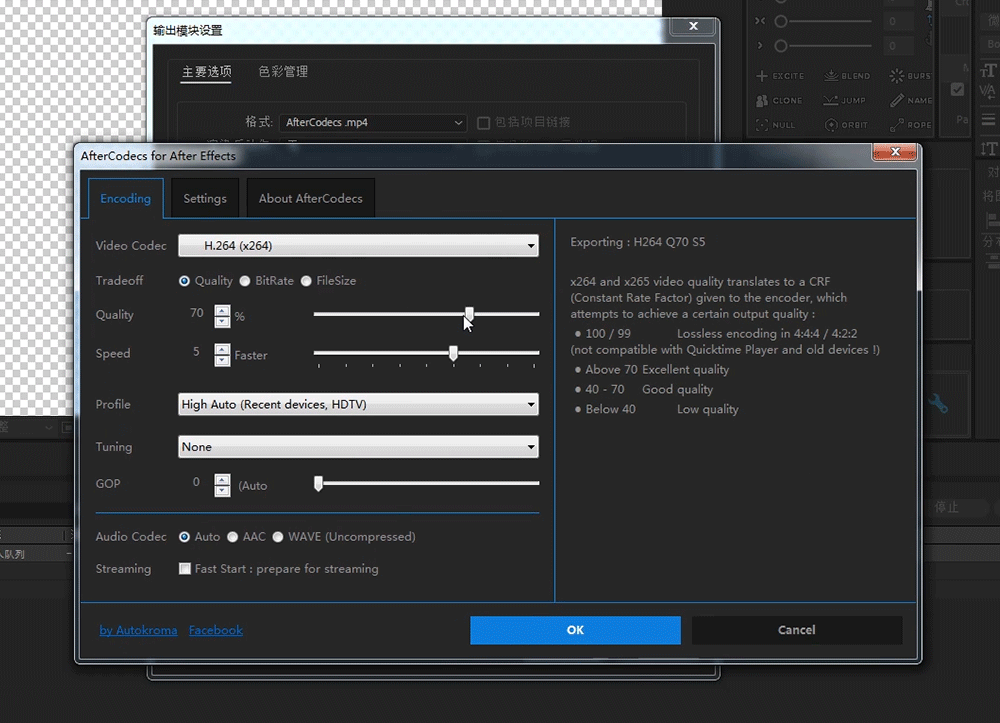Open the Facebook link
This screenshot has width=1000, height=723.
click(216, 631)
